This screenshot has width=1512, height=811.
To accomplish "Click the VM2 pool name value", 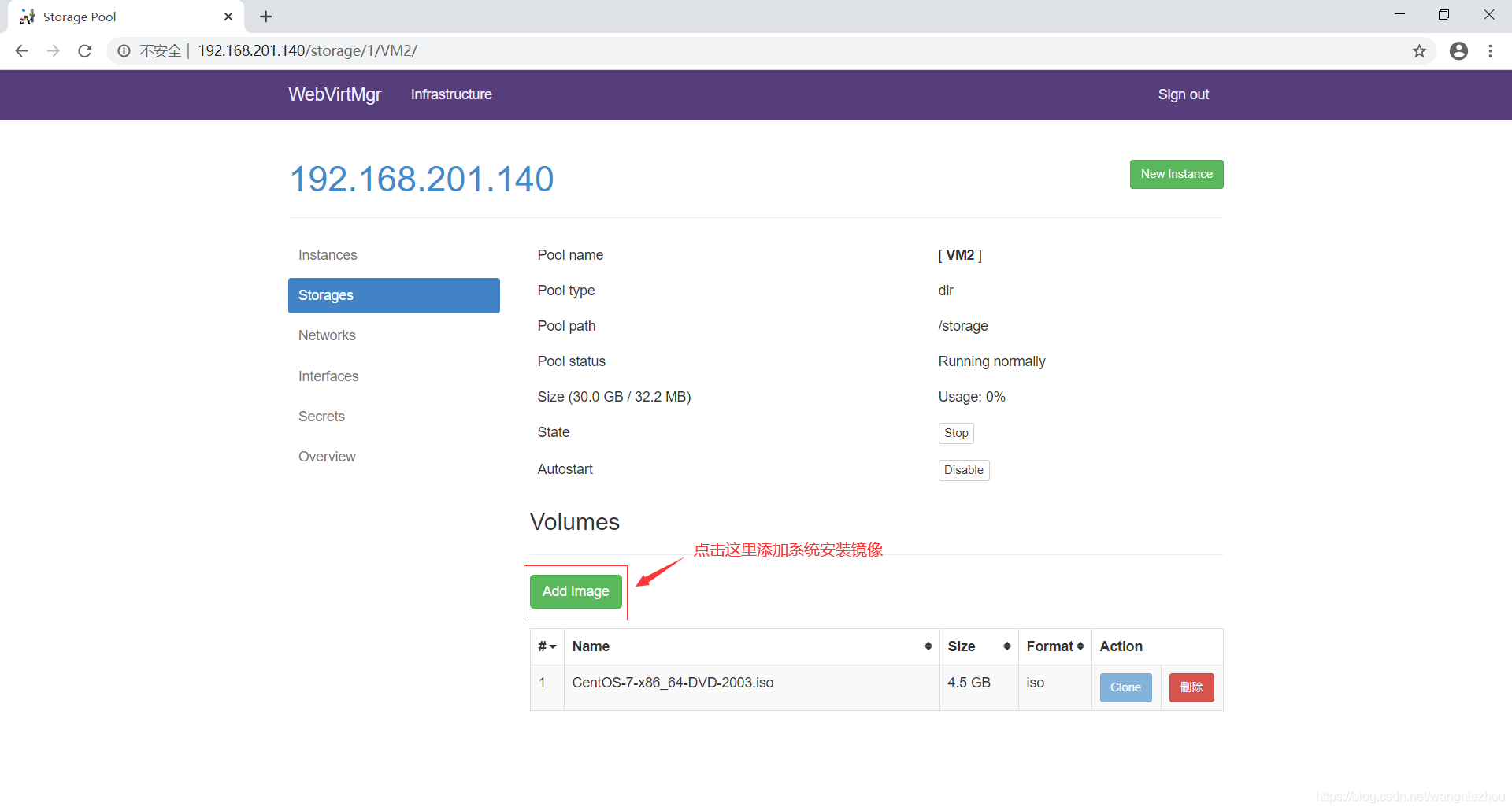I will pyautogui.click(x=960, y=255).
